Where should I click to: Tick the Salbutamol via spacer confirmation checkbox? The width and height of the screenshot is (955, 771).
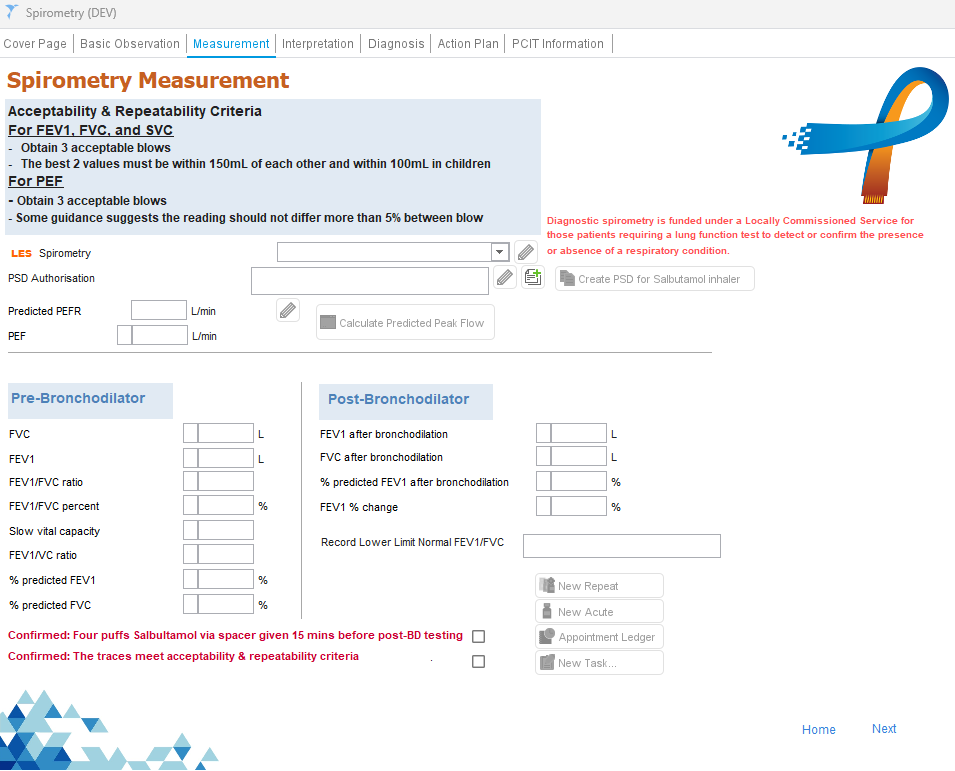click(478, 636)
